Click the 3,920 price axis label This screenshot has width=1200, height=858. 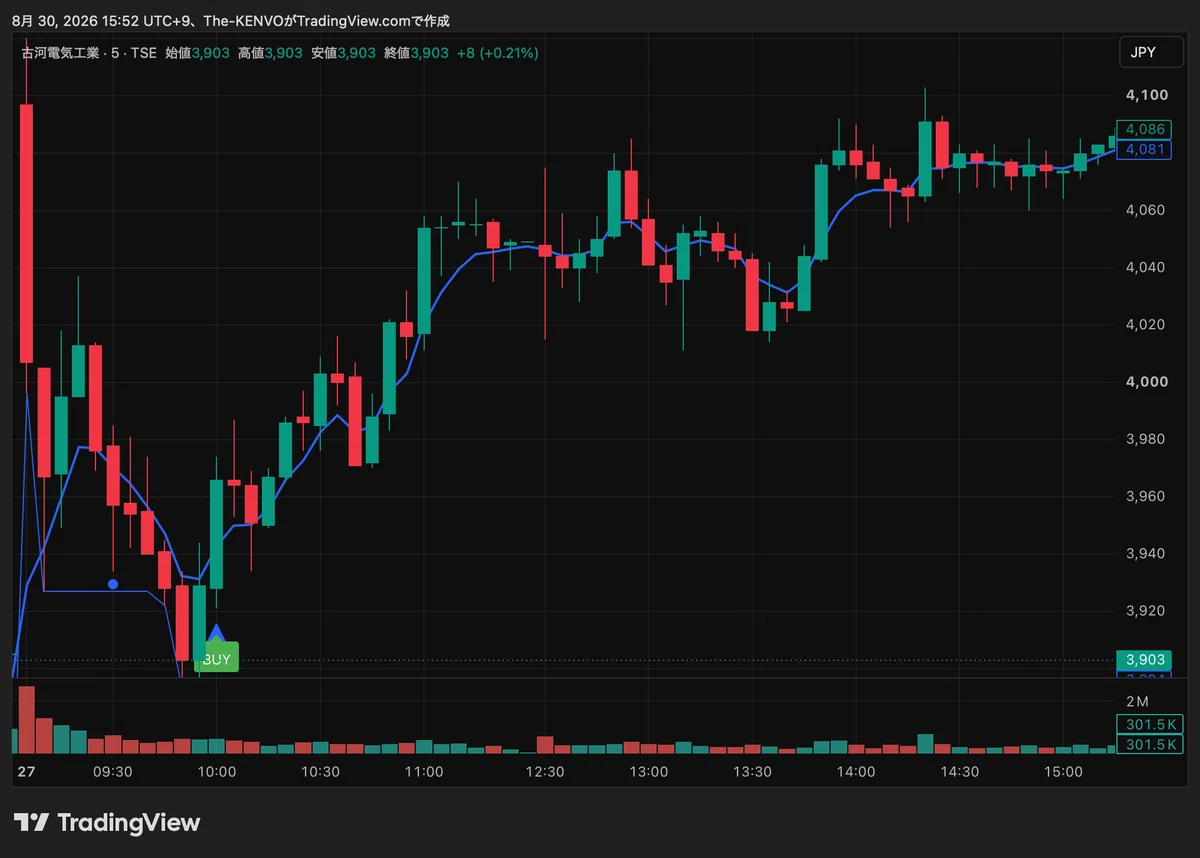pyautogui.click(x=1146, y=610)
